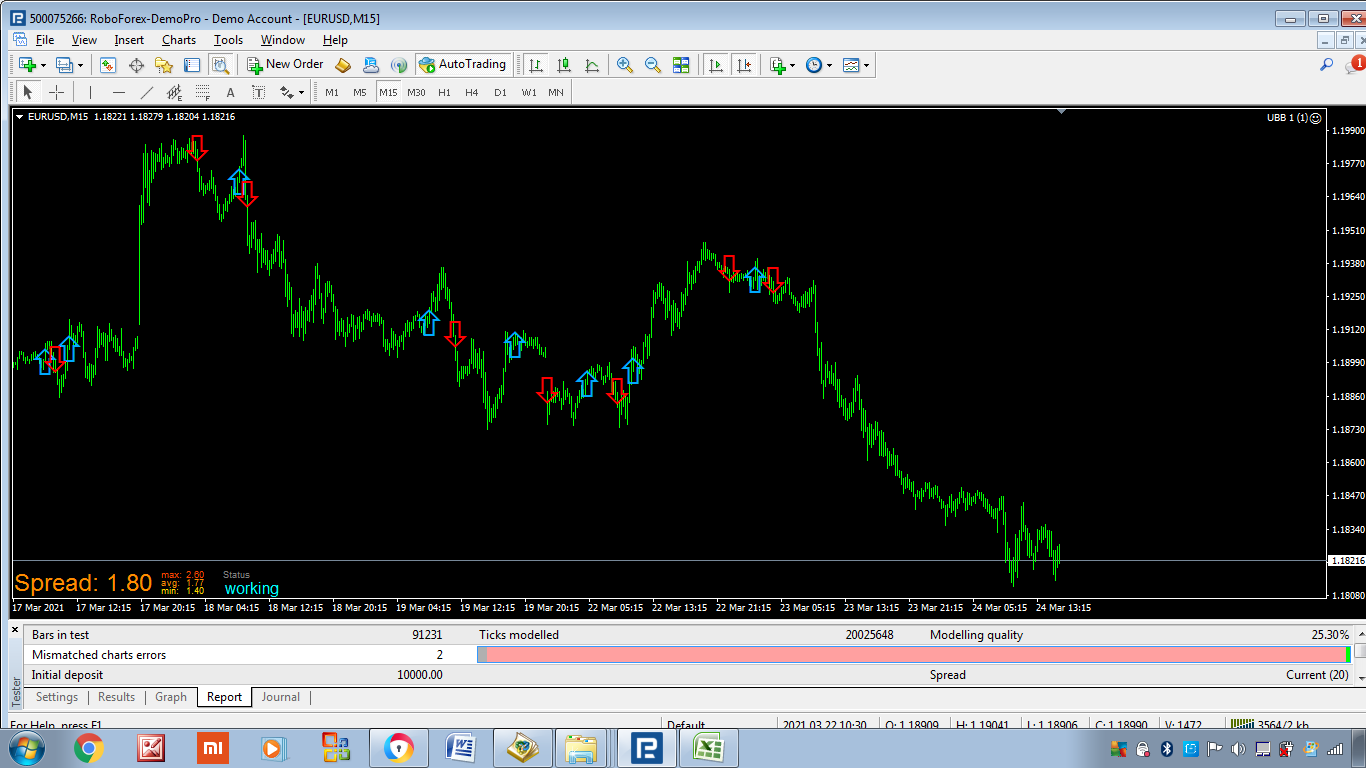
Task: Tile chart windows icon
Action: [x=681, y=65]
